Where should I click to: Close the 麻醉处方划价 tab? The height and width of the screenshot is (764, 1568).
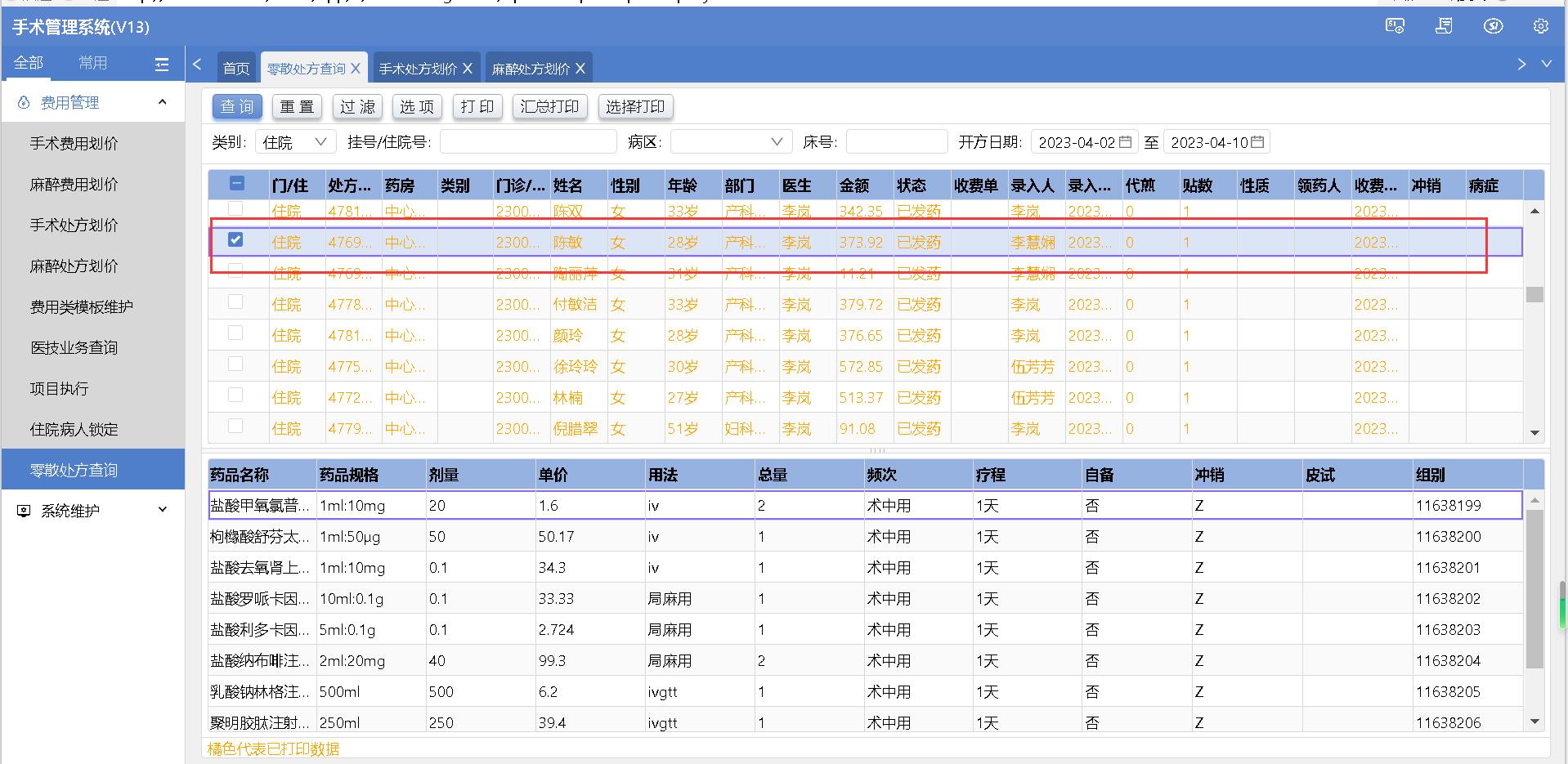580,69
